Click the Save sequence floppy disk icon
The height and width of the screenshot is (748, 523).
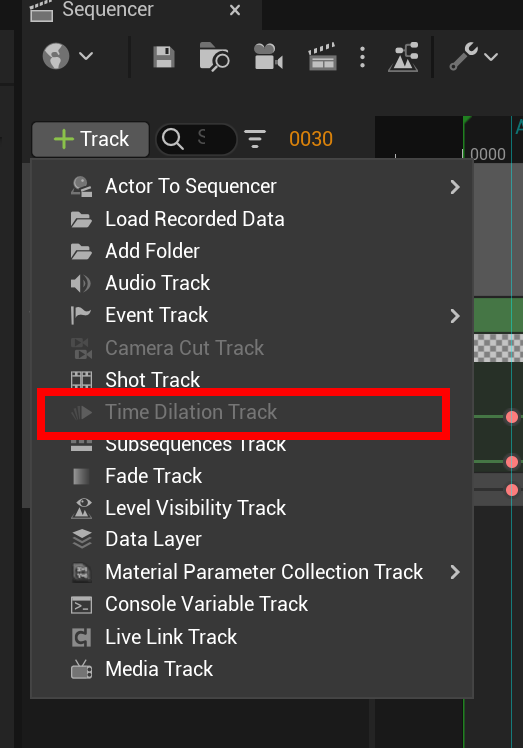coord(164,57)
